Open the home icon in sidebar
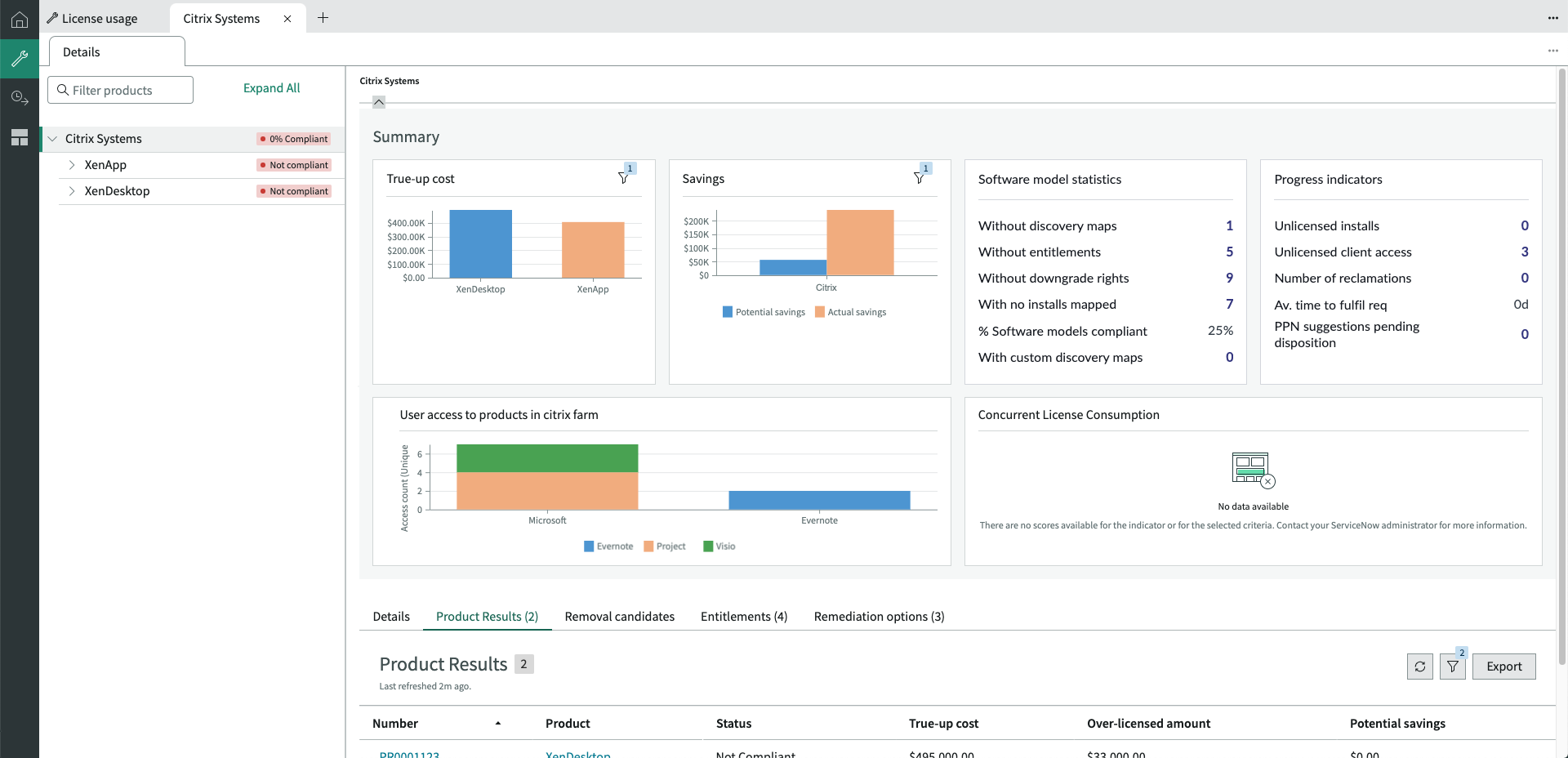 [20, 20]
